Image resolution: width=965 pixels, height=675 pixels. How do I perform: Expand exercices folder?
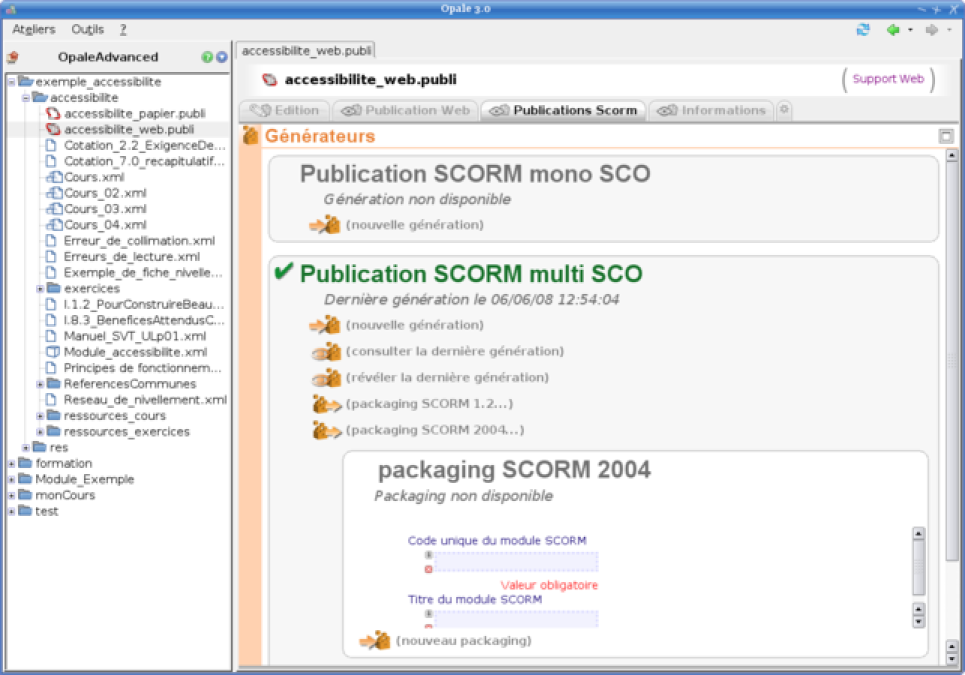tap(40, 289)
